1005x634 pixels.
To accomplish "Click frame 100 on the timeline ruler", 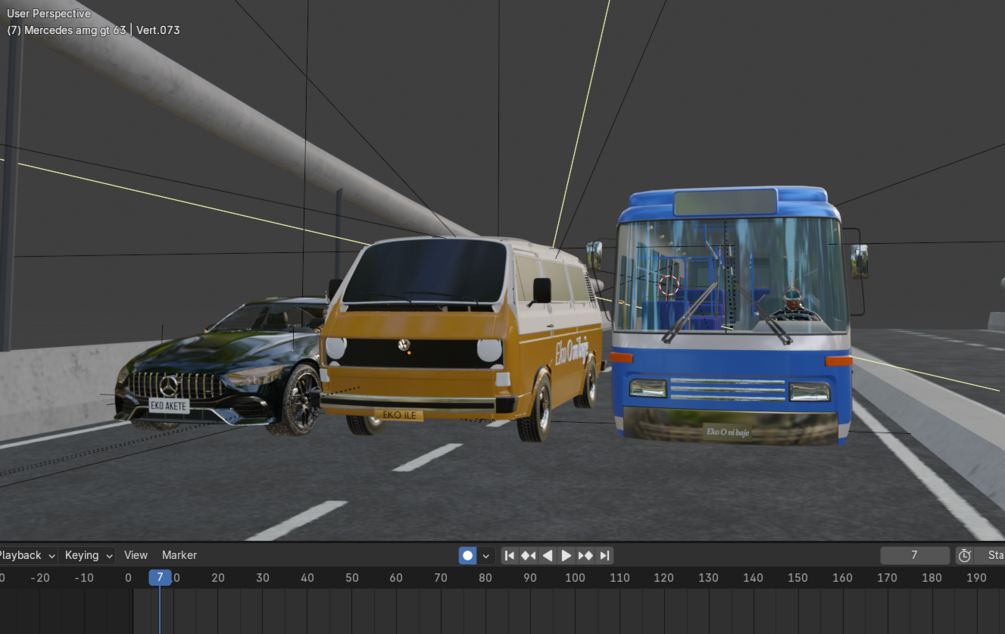I will pyautogui.click(x=576, y=578).
